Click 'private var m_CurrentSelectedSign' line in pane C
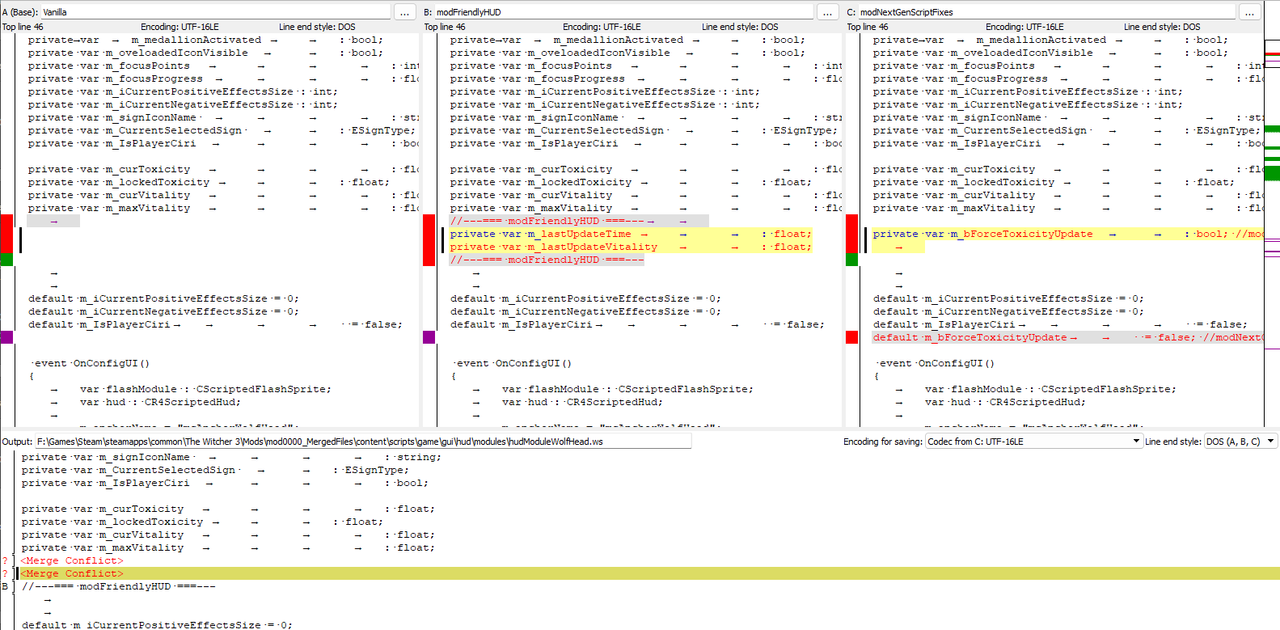 (1069, 131)
